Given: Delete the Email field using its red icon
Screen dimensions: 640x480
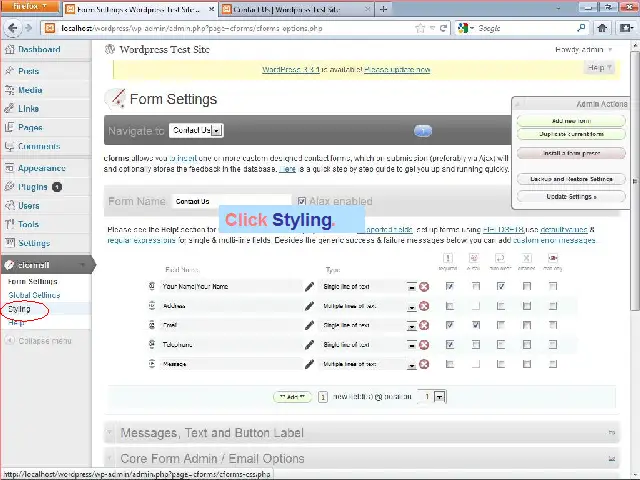Looking at the screenshot, I should (424, 325).
